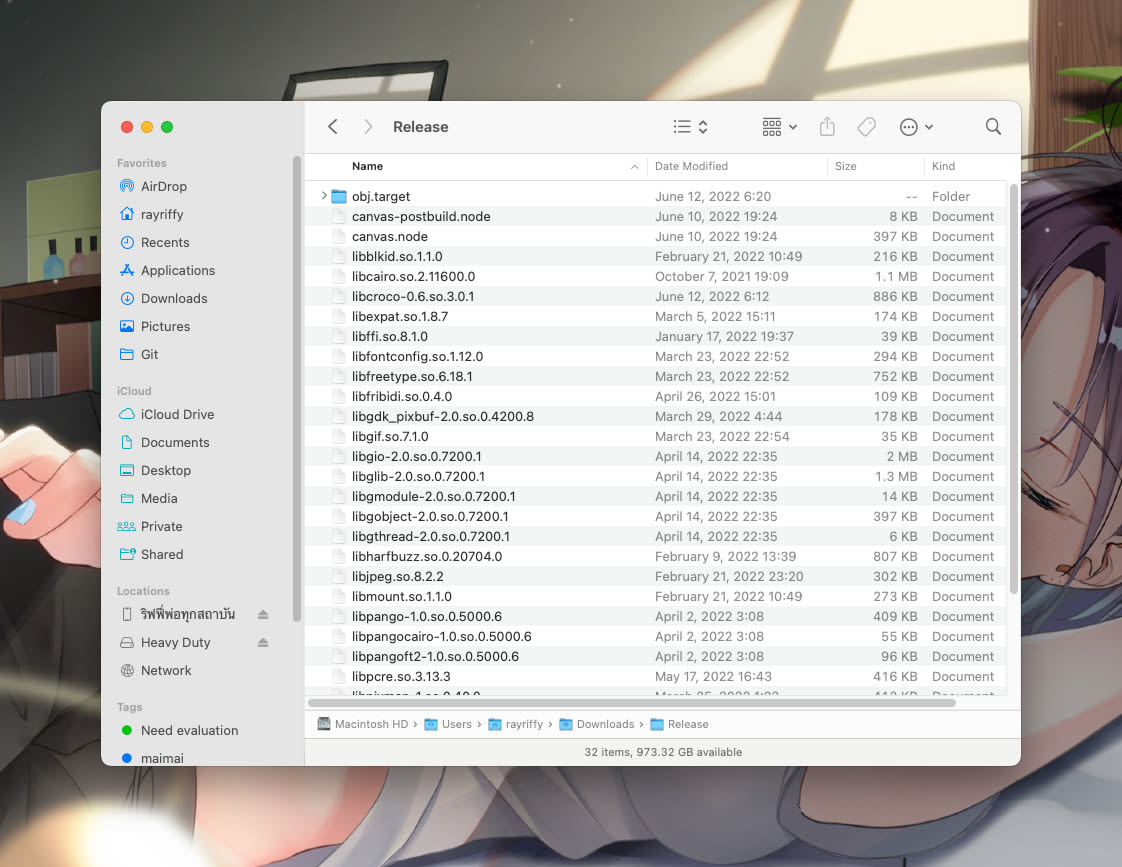Open Network in the sidebar

(166, 670)
